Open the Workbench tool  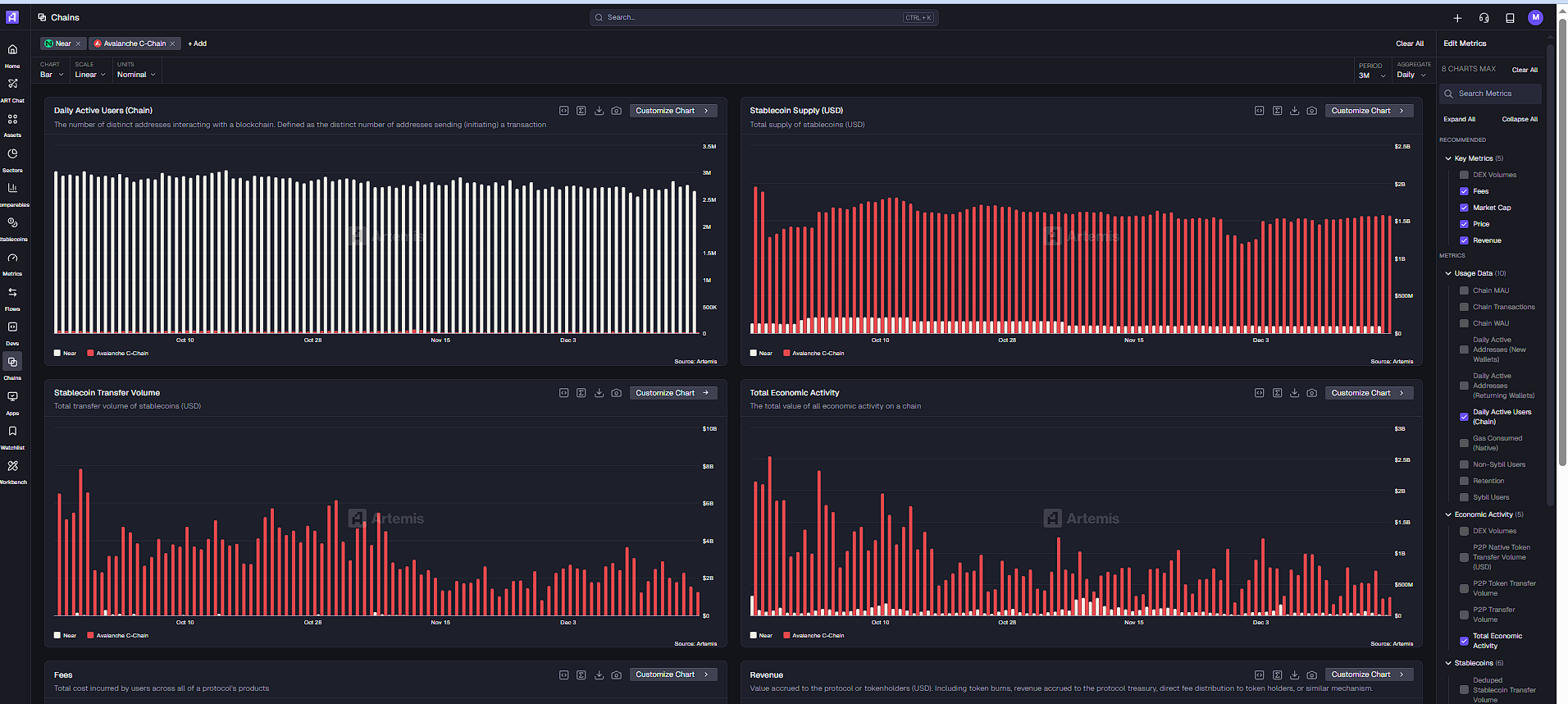click(x=12, y=470)
